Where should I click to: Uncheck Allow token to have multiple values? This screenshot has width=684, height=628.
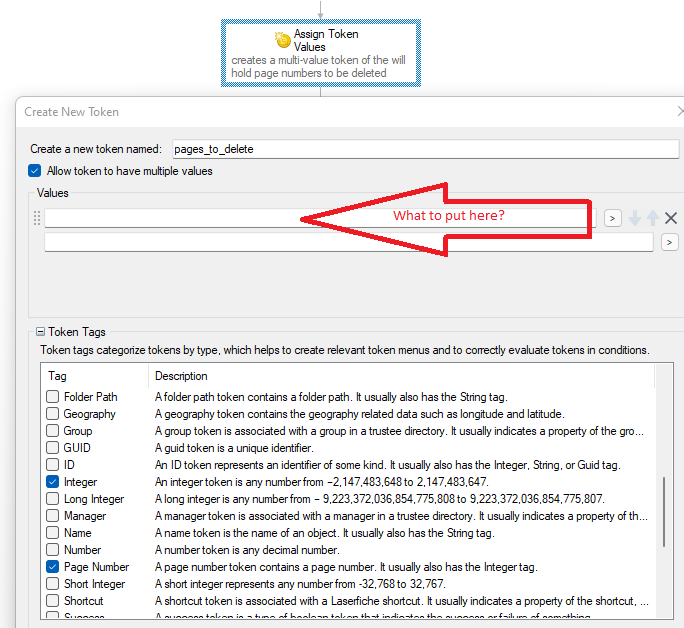coord(35,171)
